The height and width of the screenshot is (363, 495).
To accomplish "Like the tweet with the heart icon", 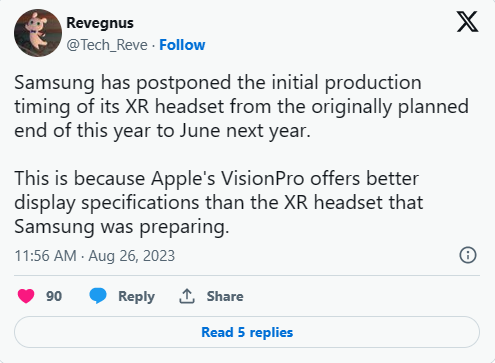I will click(x=26, y=296).
